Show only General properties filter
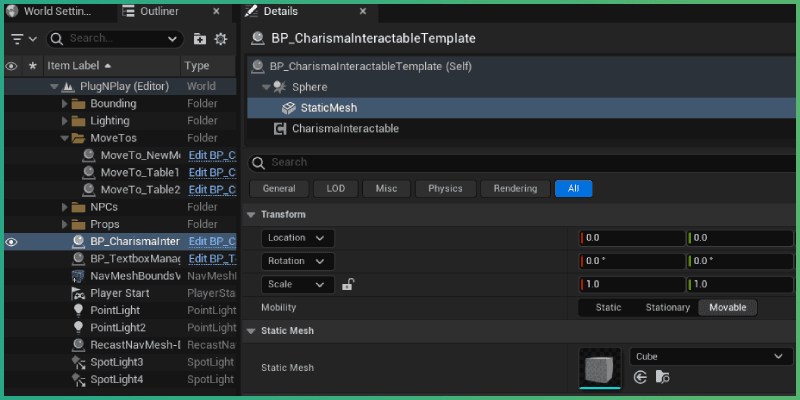 pyautogui.click(x=279, y=189)
